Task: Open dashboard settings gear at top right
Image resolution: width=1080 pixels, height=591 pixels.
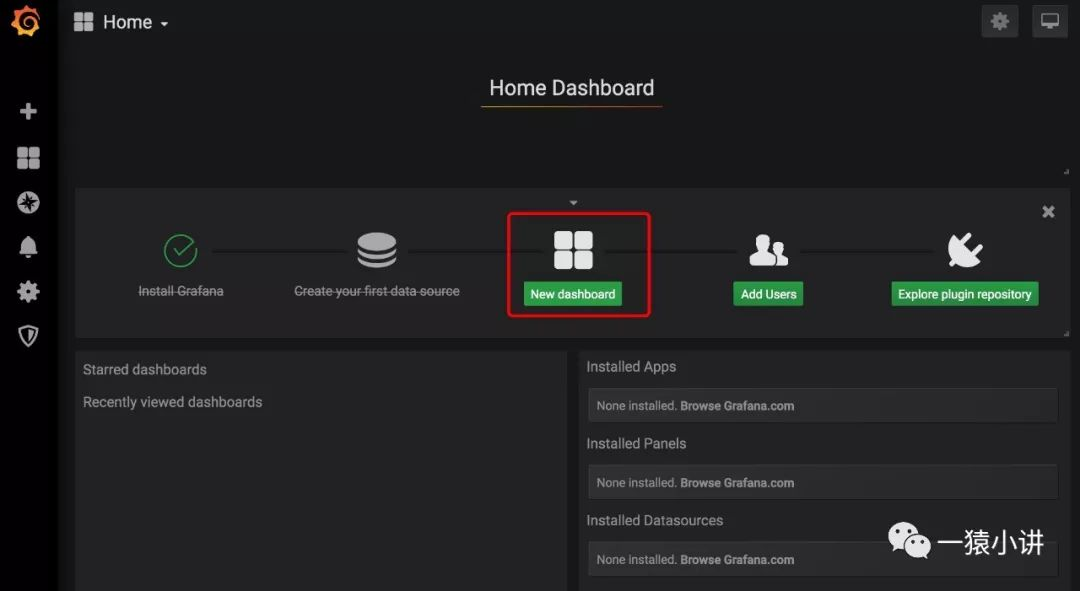Action: (999, 21)
